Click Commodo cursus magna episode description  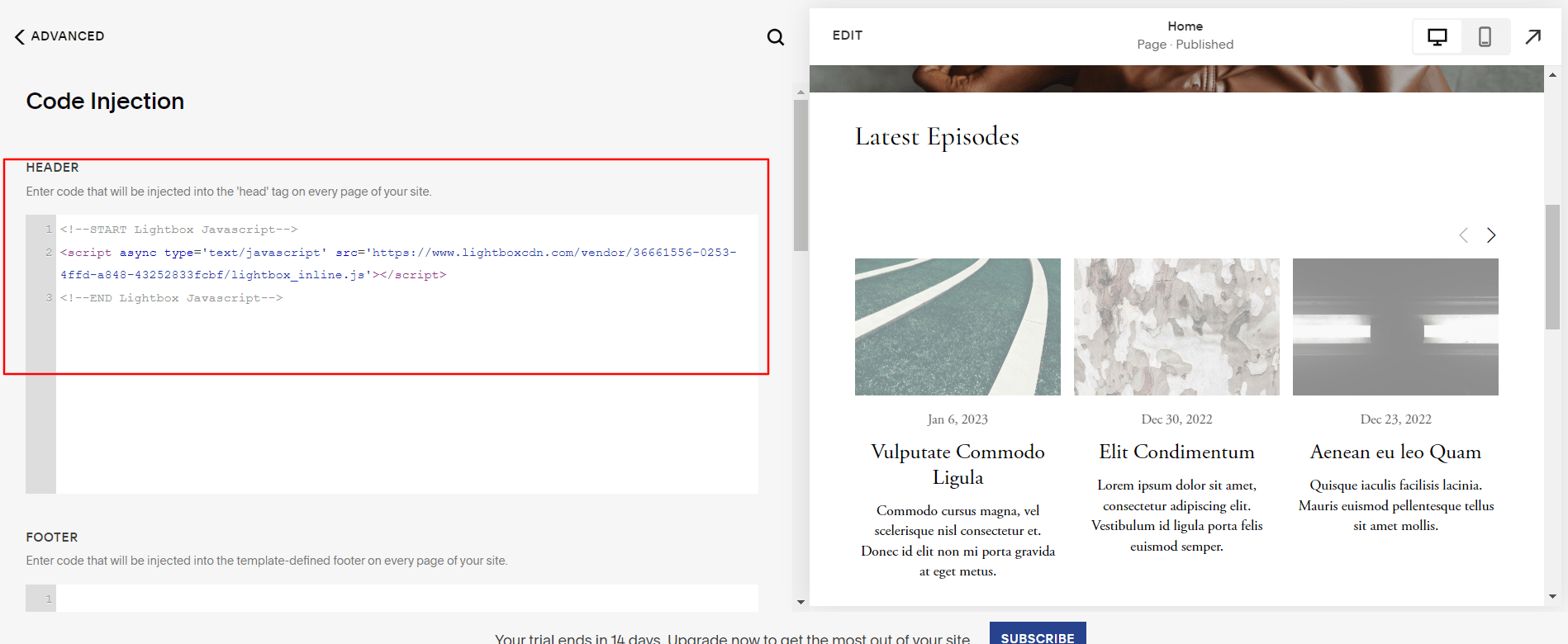coord(957,541)
